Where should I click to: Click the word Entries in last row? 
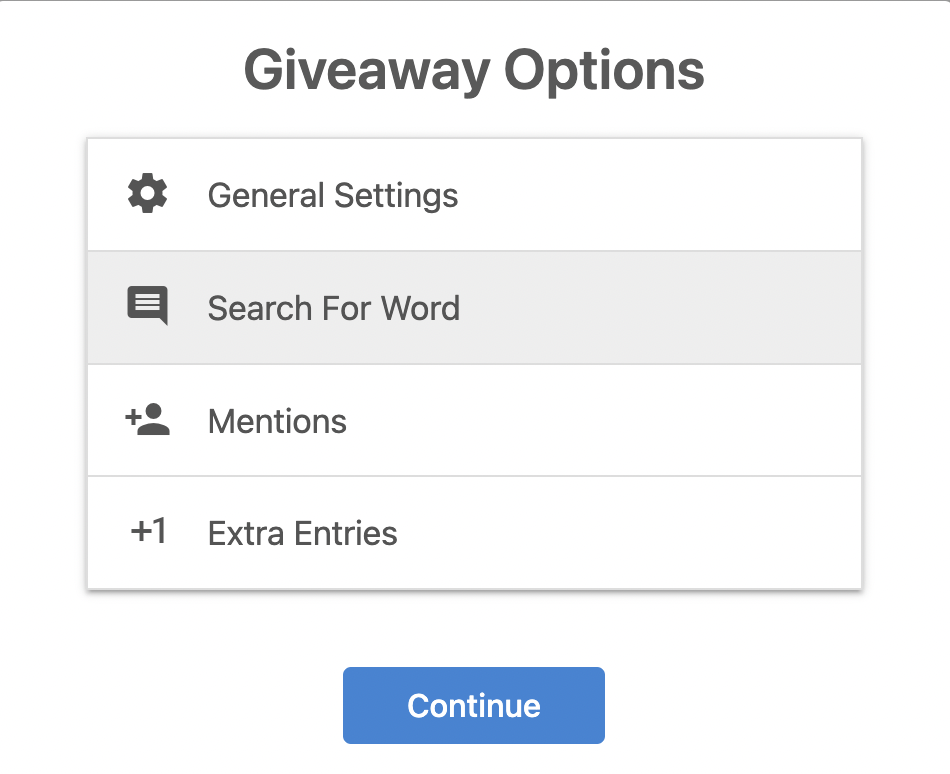point(346,534)
